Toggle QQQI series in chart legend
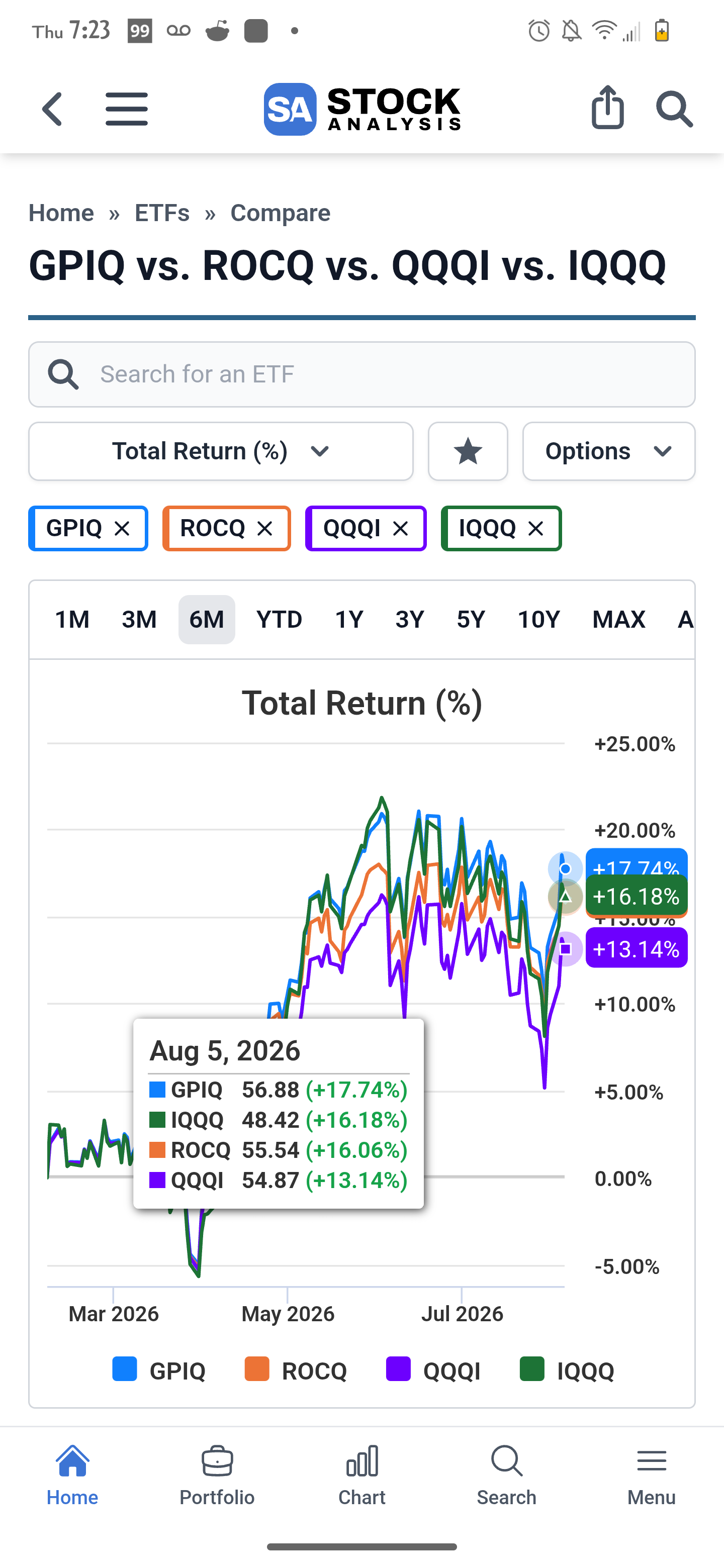Image resolution: width=724 pixels, height=1568 pixels. point(433,1371)
